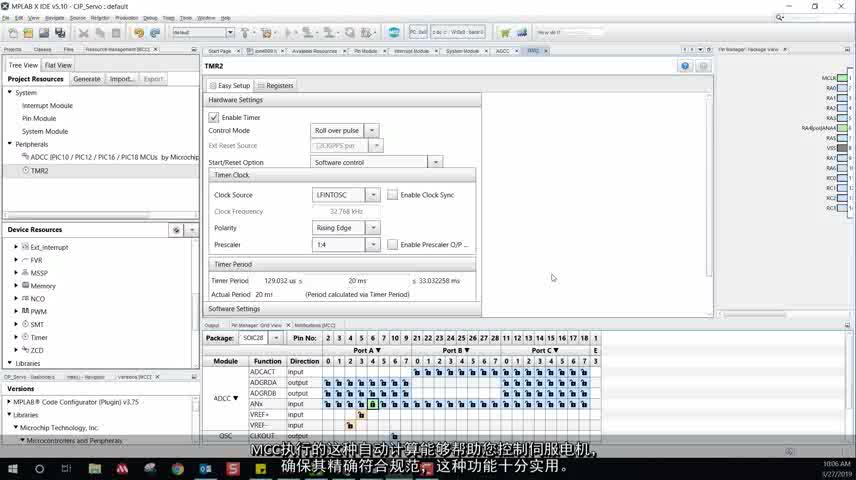Click the undo icon in the toolbar
The image size is (856, 480).
[x=139, y=33]
